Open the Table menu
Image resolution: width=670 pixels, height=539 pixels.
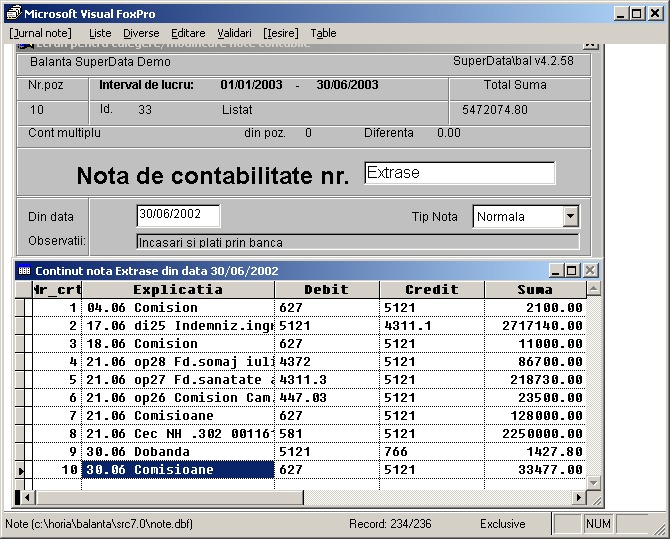point(323,33)
